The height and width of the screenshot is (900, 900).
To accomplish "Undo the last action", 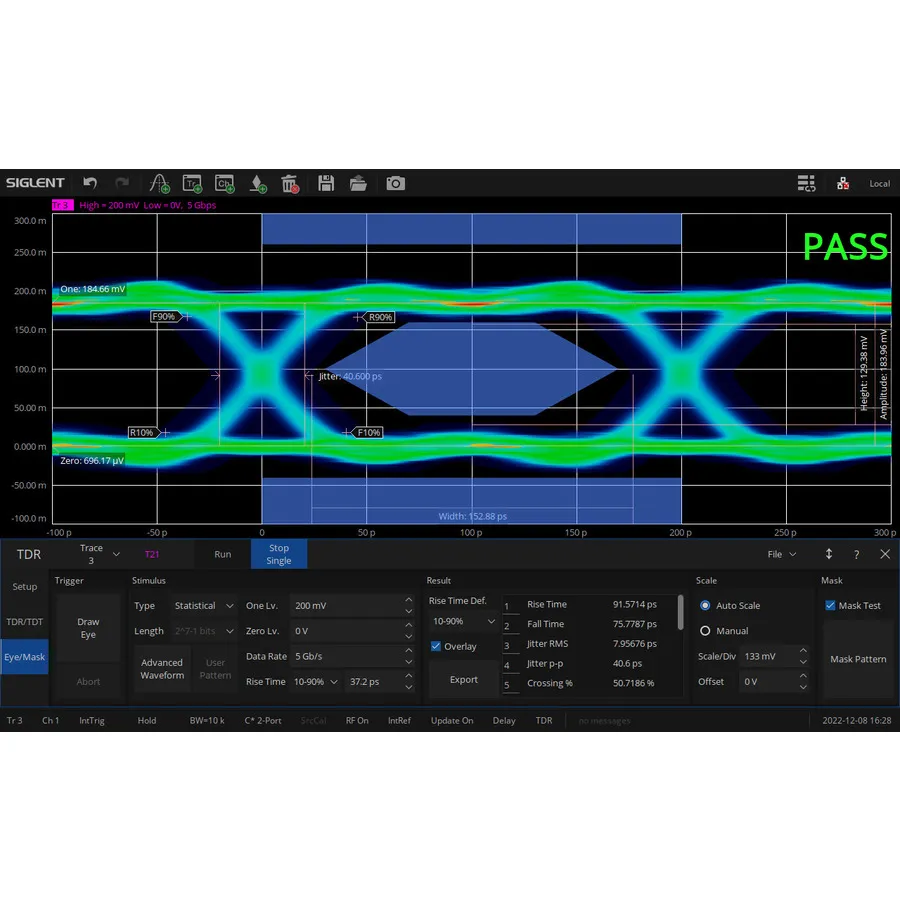I will (x=89, y=183).
